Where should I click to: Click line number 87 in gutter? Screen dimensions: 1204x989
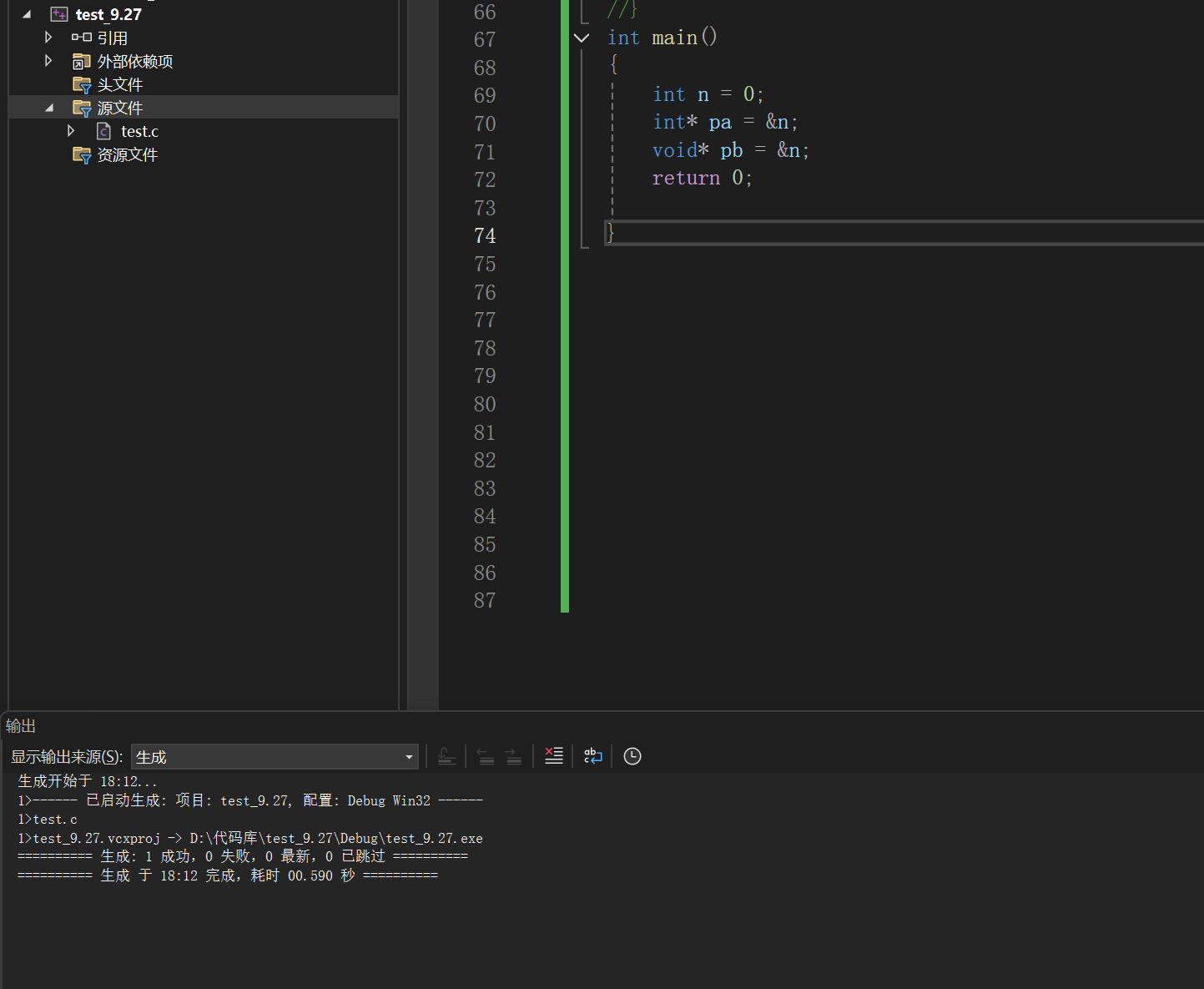click(485, 601)
